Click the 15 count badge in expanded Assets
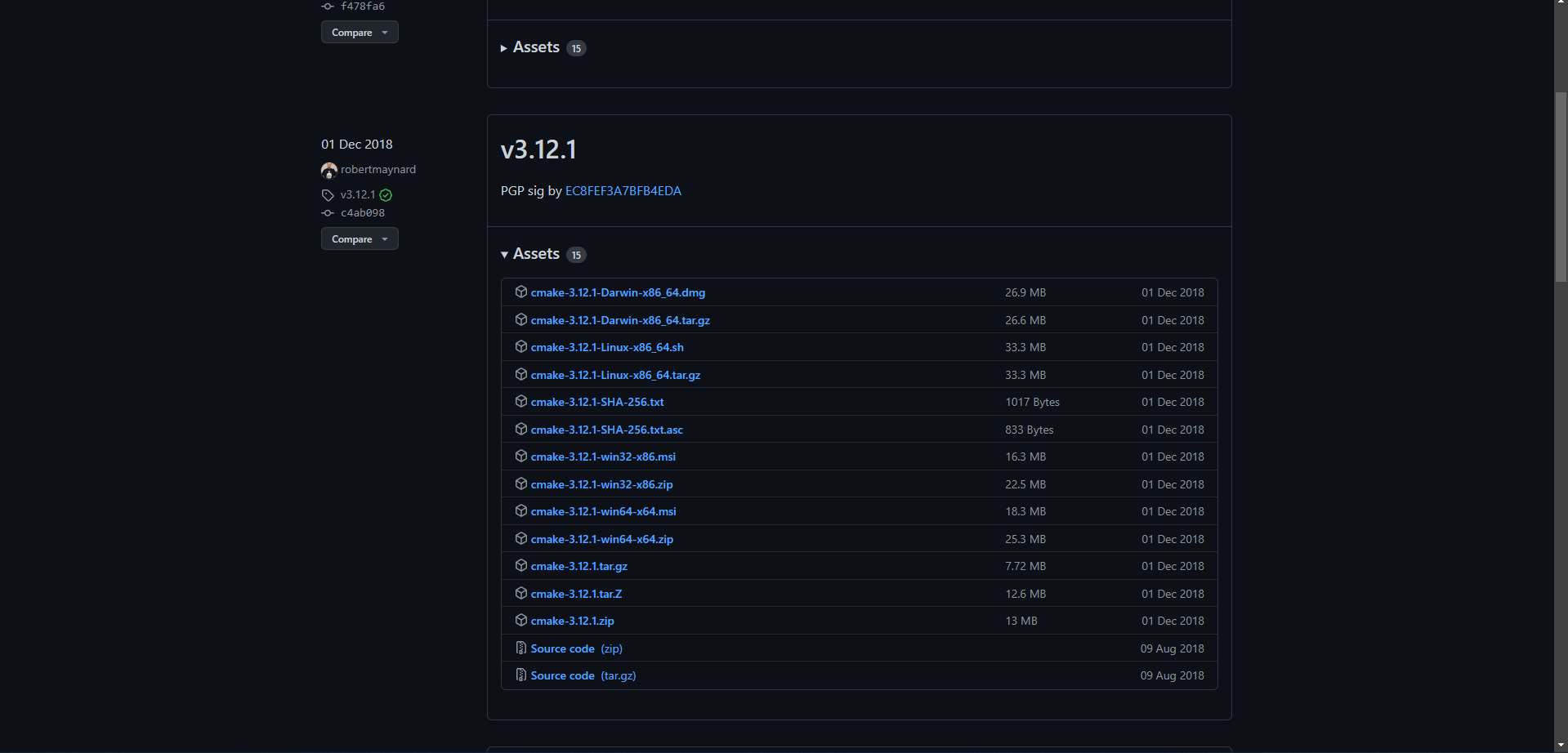 pyautogui.click(x=576, y=255)
